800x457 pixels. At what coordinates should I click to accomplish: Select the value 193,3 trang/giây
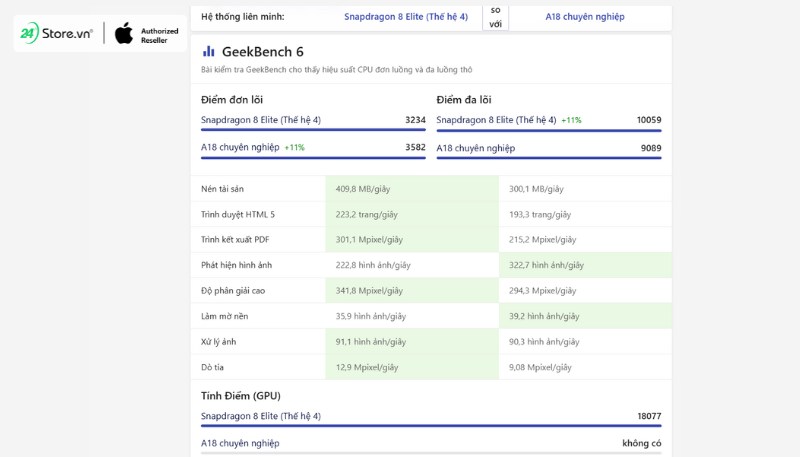[x=540, y=215]
